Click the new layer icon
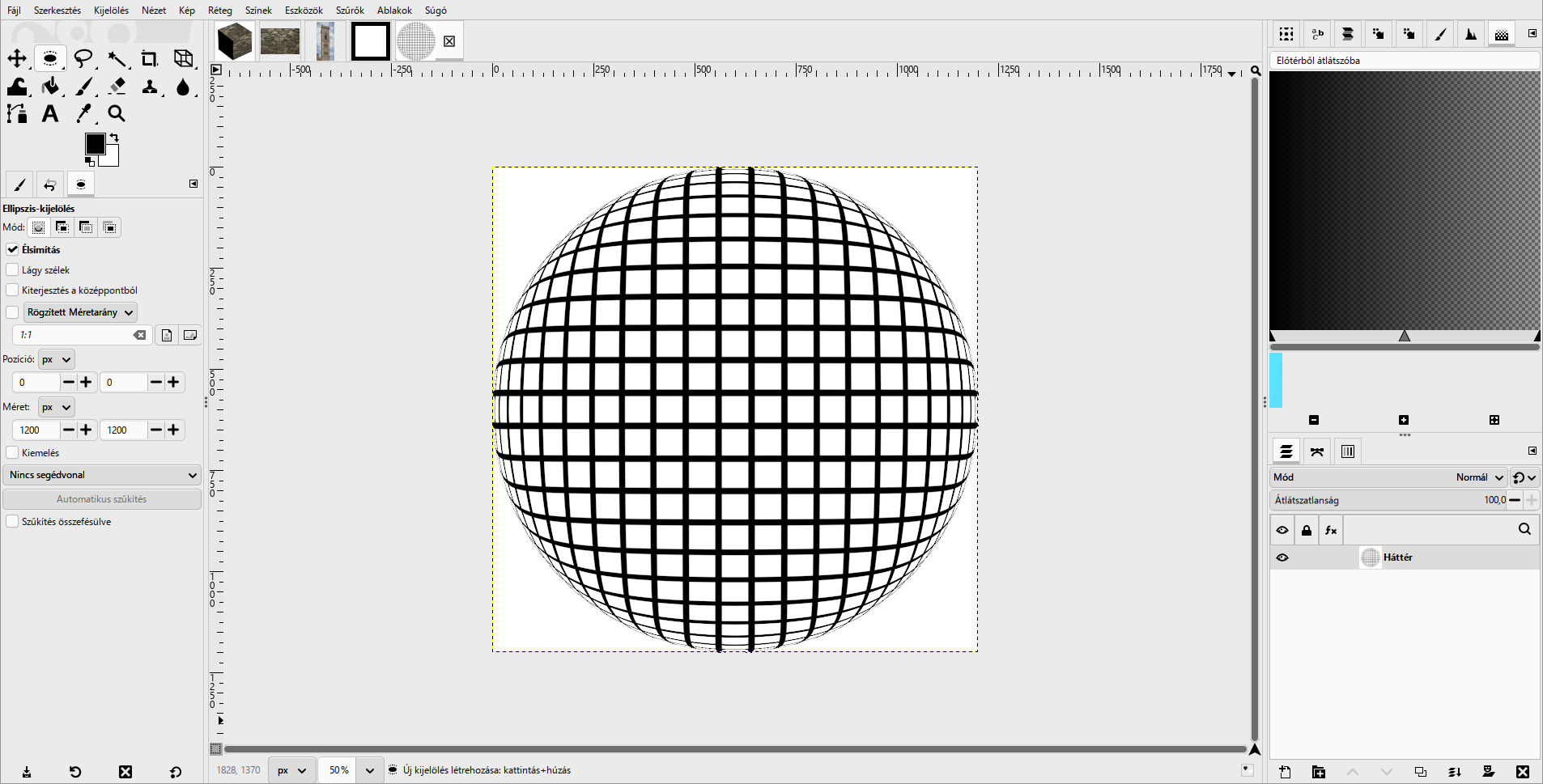This screenshot has width=1543, height=784. click(1285, 772)
